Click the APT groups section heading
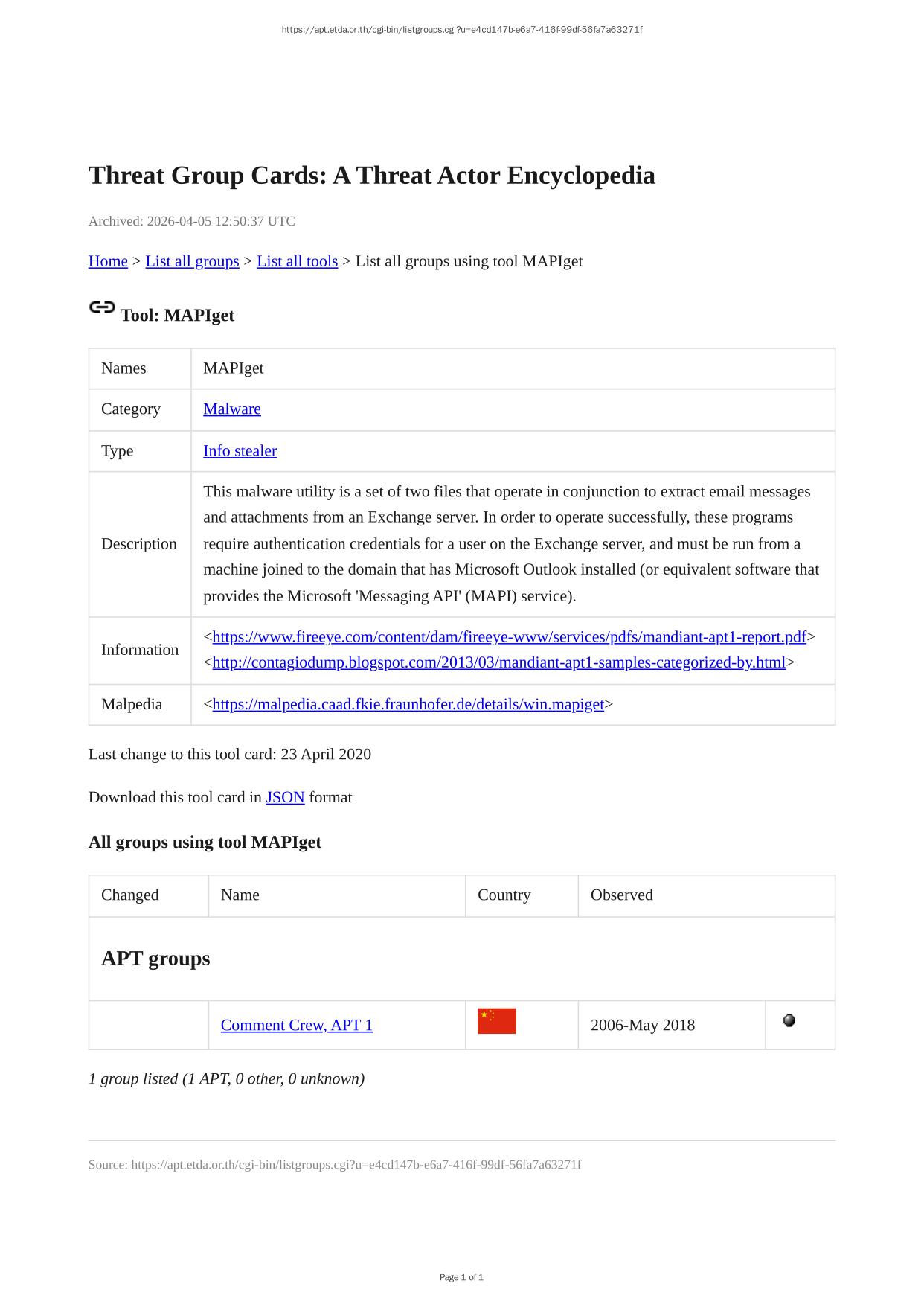 (x=155, y=958)
